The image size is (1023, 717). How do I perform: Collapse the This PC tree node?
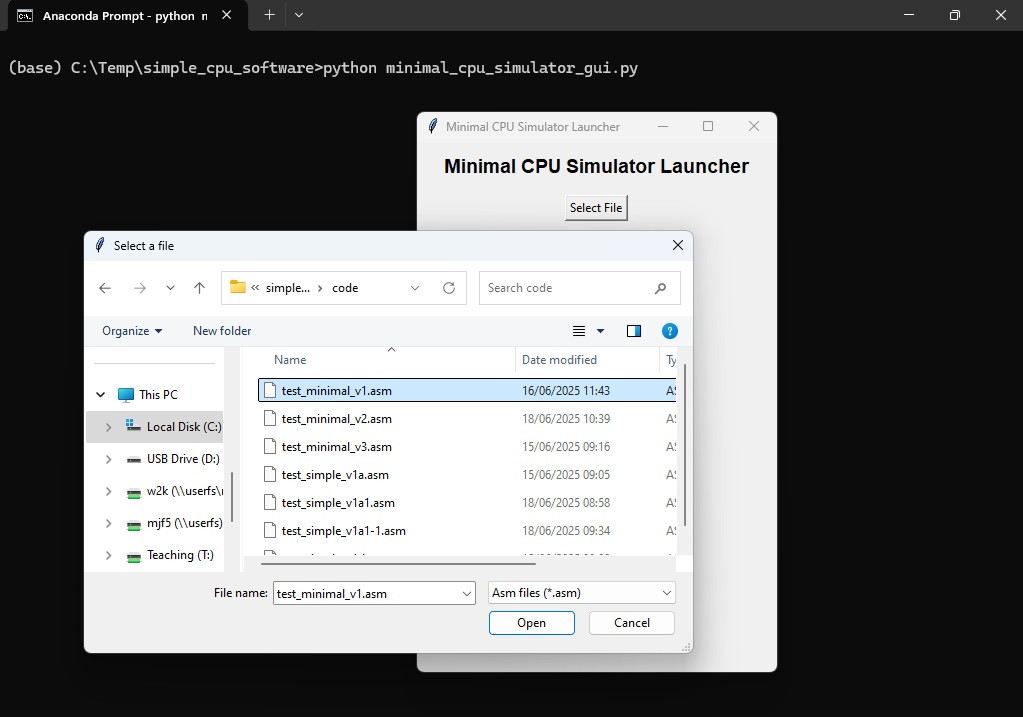[100, 395]
